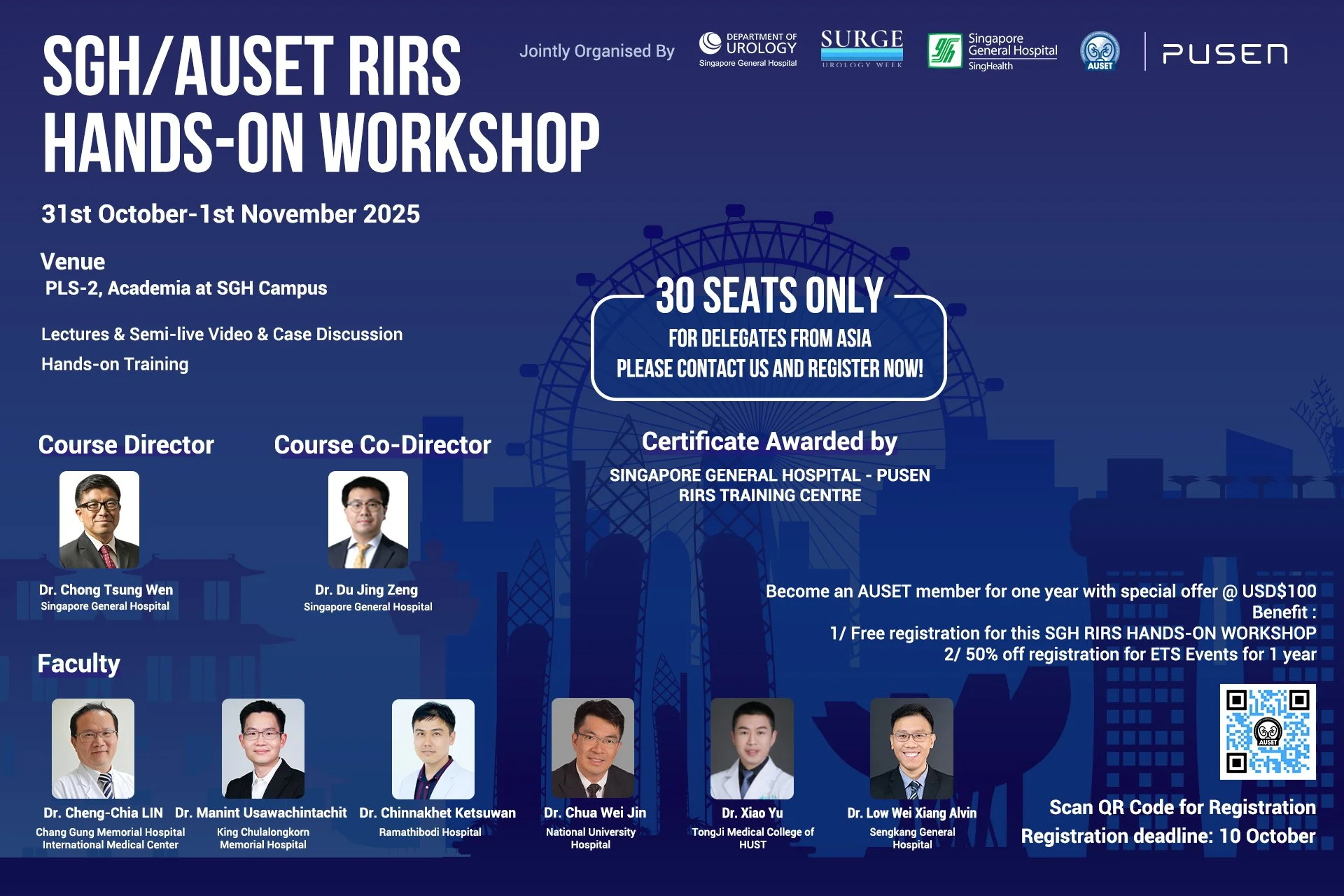Click the name 'Dr. Low Wei Xiang Alvin'

911,813
